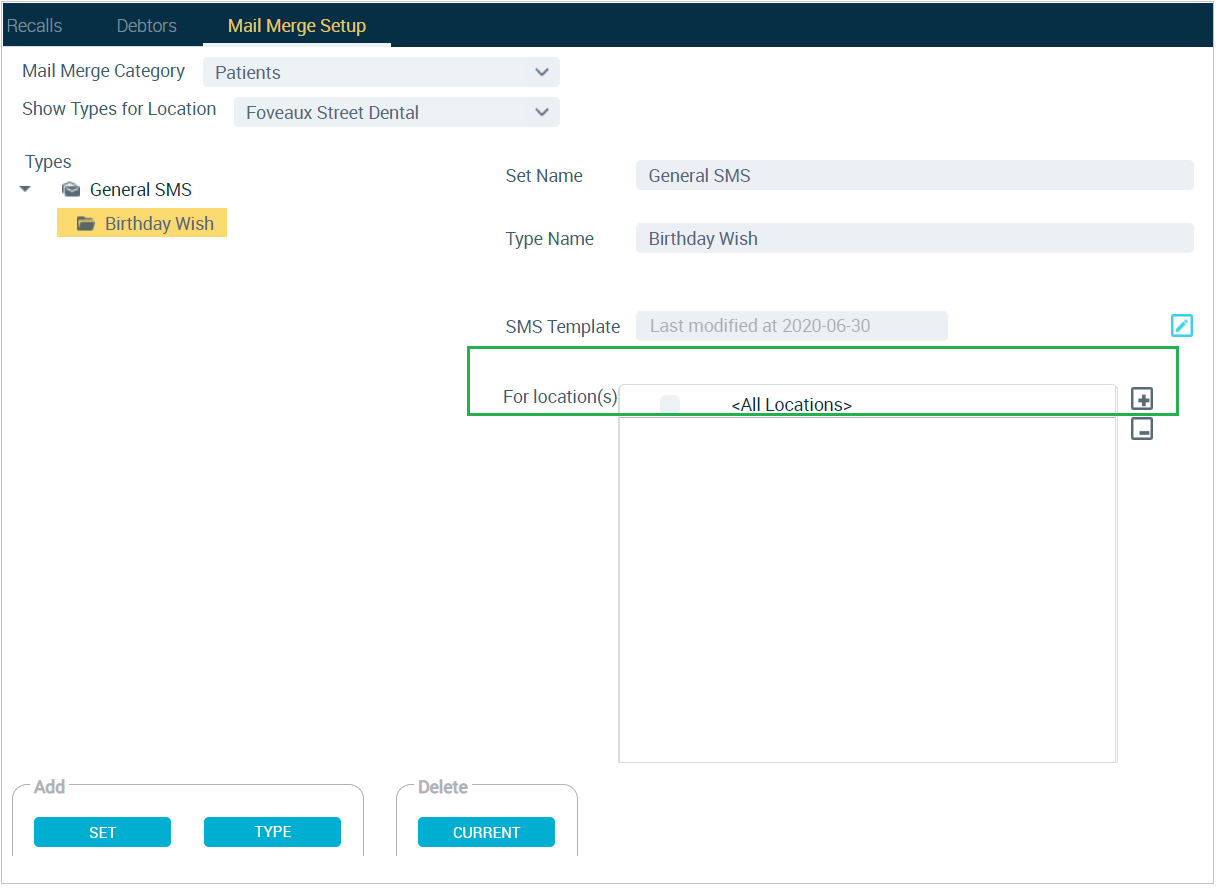Switch to the Recalls tab
Viewport: 1218px width, 888px height.
point(34,25)
